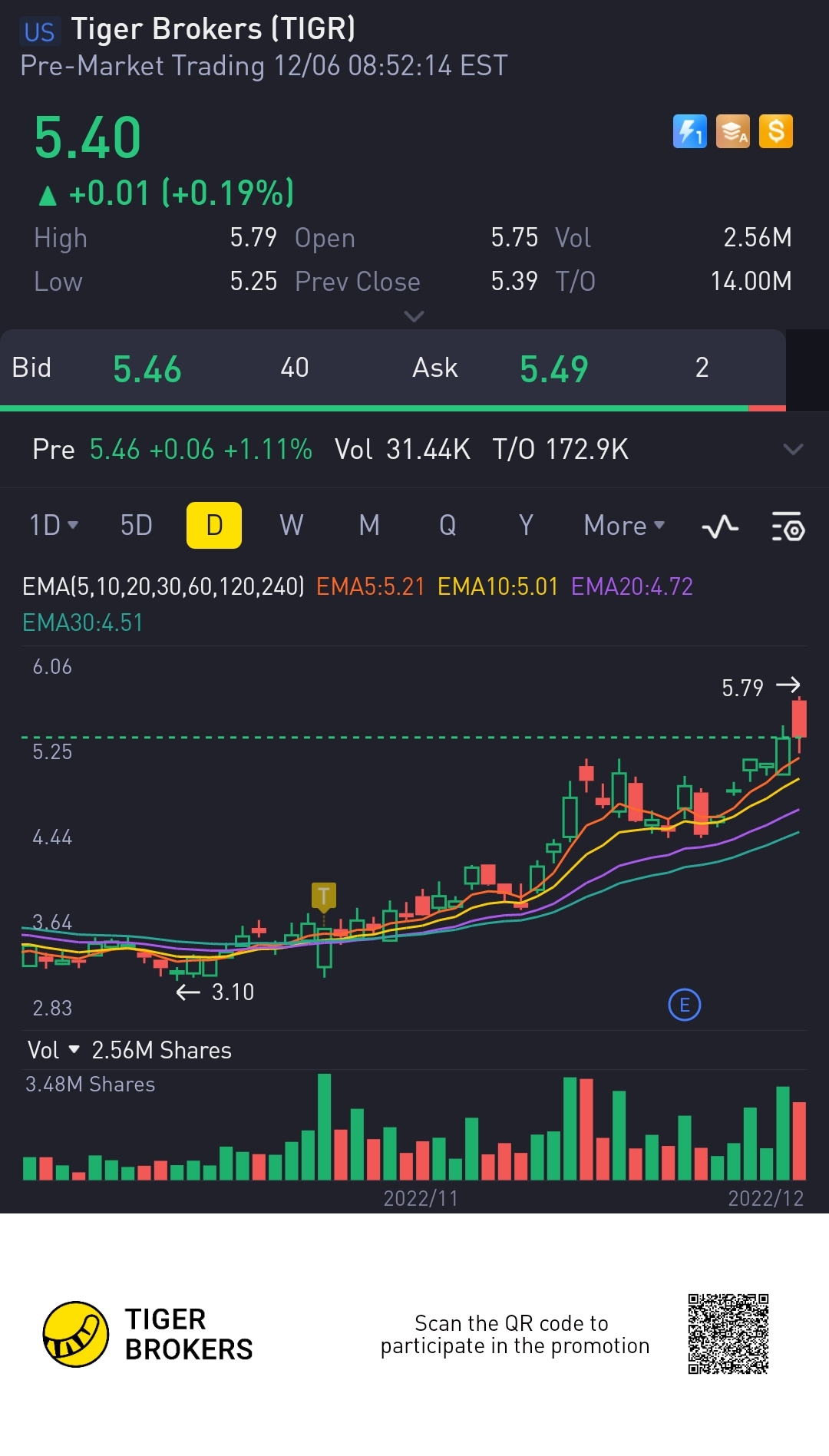Tap the Scan the QR code text
Viewport: 829px width, 1456px height.
515,1334
